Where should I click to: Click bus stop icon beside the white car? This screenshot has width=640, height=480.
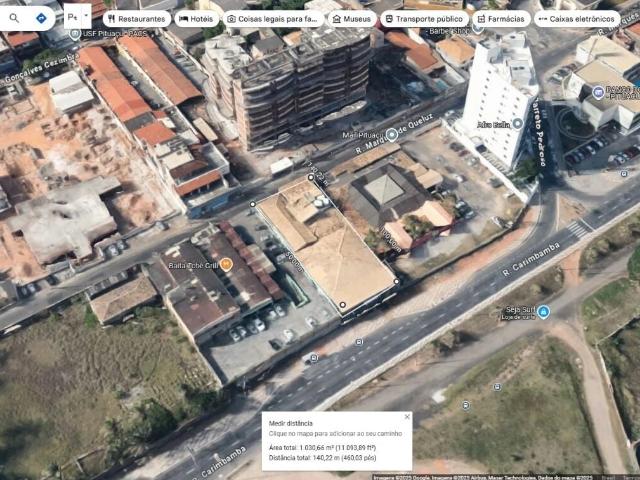point(314,358)
